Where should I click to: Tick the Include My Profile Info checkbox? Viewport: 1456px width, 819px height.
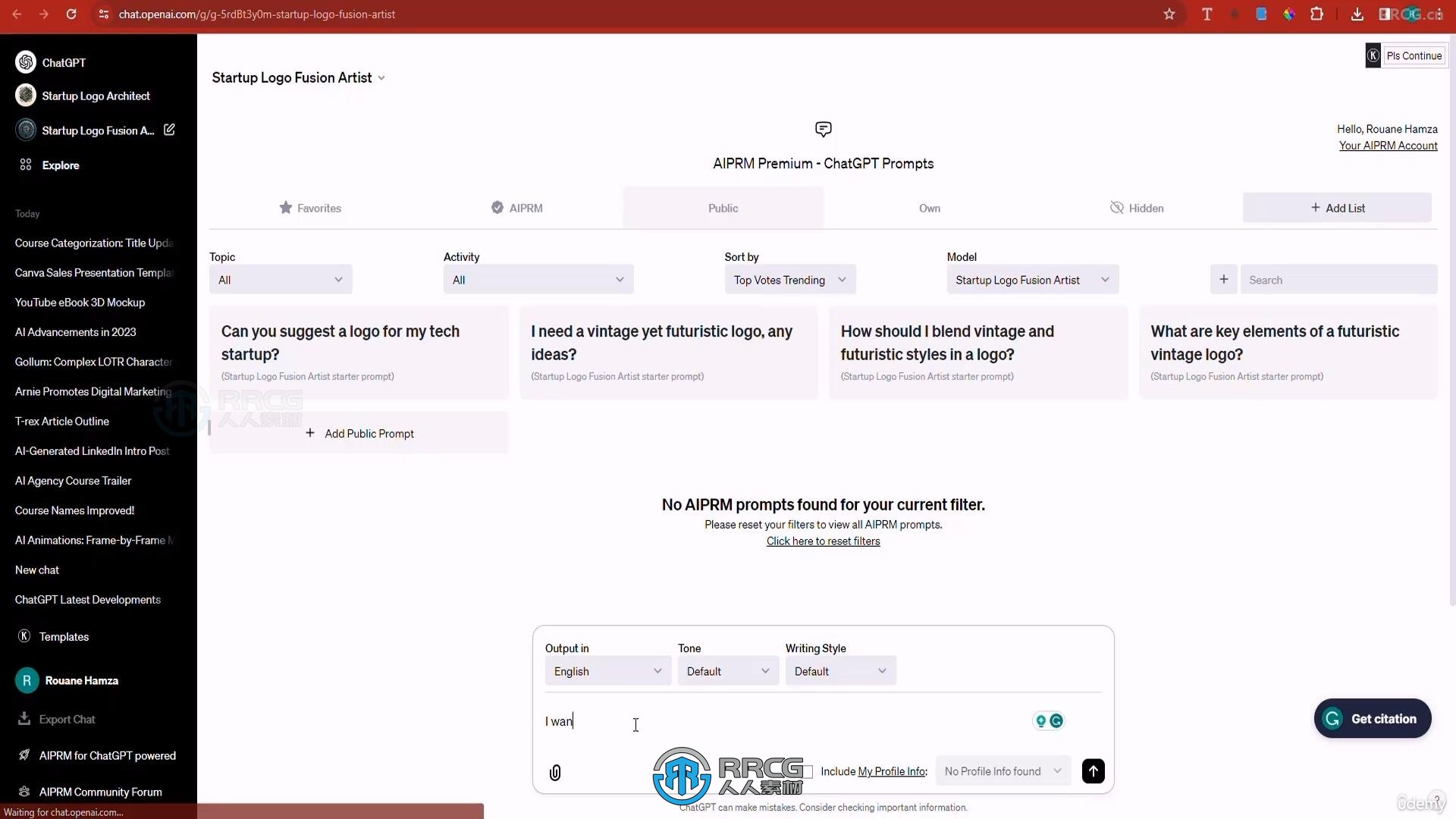click(x=808, y=771)
